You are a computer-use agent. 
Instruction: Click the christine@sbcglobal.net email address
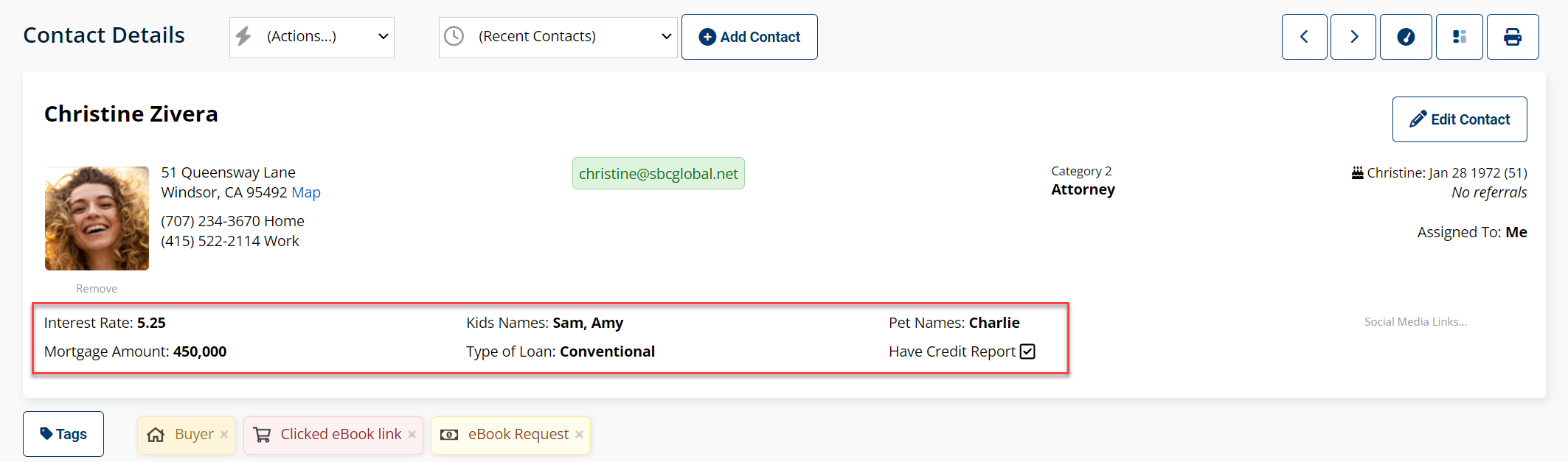tap(658, 174)
